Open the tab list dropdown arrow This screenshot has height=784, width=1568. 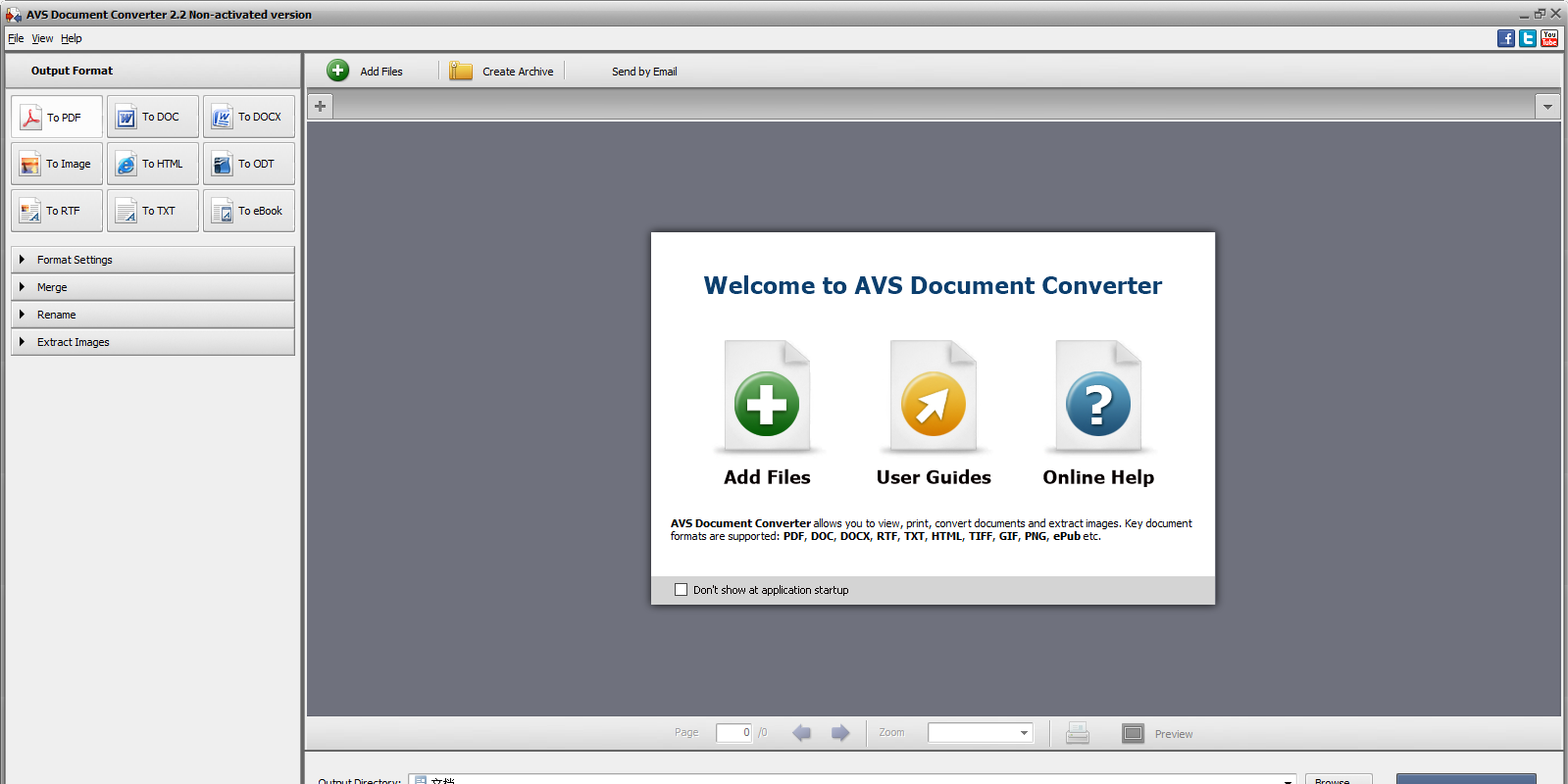click(1547, 106)
